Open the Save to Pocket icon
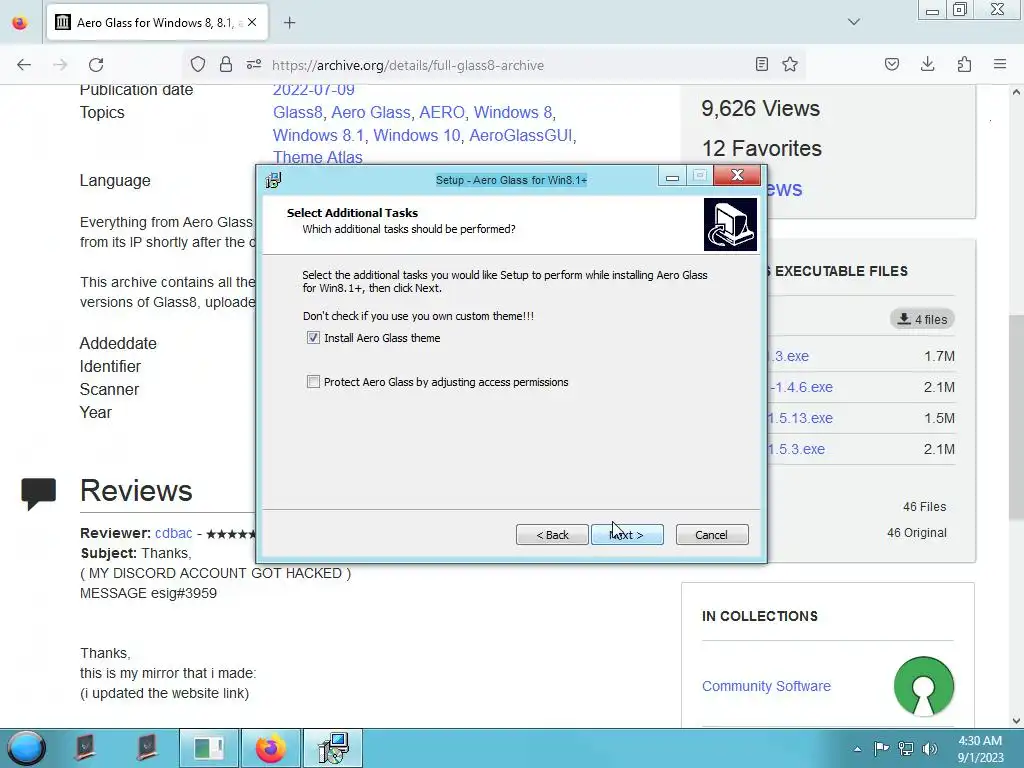This screenshot has height=768, width=1024. click(x=892, y=64)
